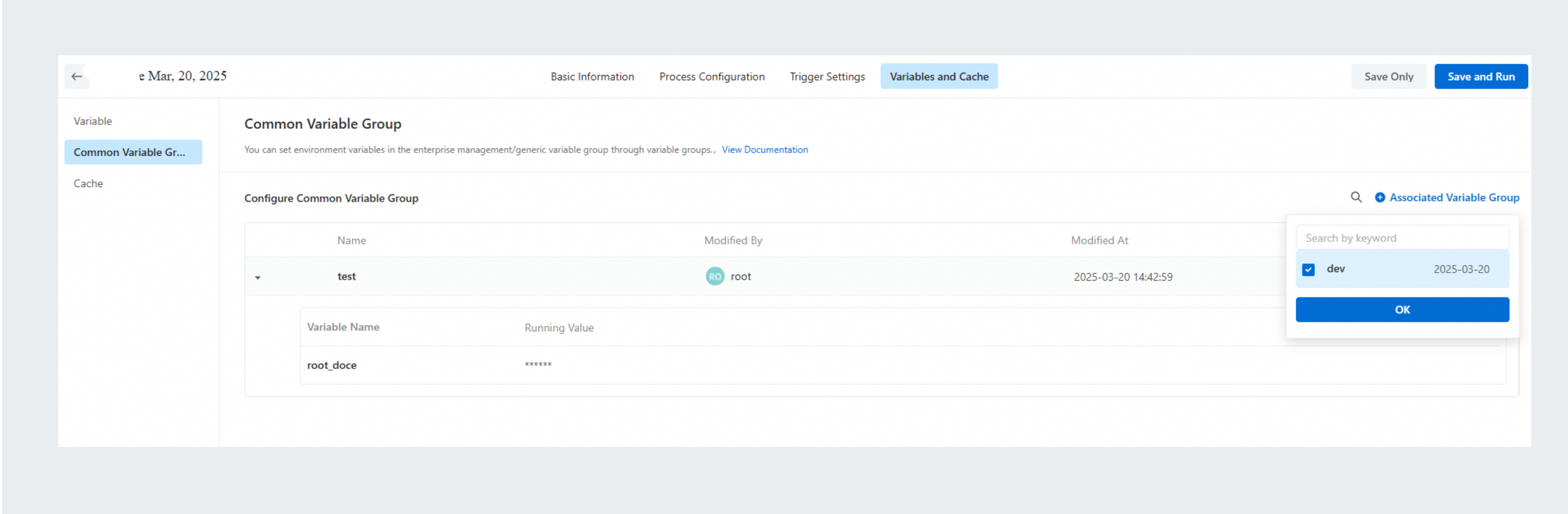Open the Basic Information tab
Image resolution: width=1568 pixels, height=514 pixels.
(592, 77)
